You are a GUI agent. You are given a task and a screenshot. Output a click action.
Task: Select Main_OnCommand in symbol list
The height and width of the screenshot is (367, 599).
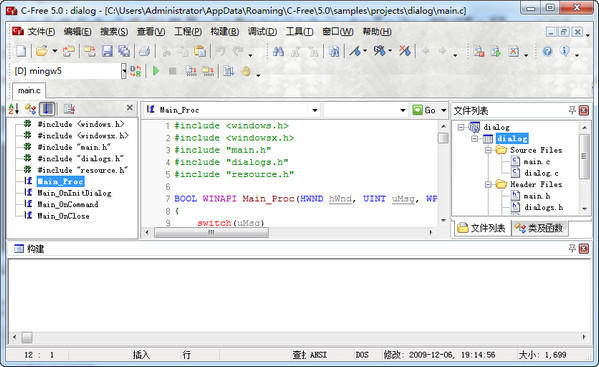(68, 205)
